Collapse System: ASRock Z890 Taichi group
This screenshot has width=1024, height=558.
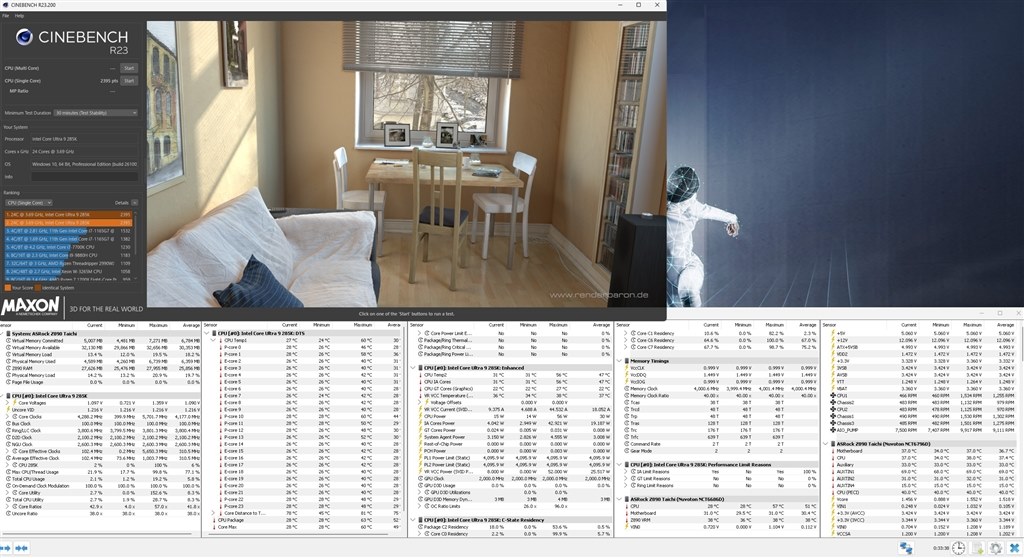(x=3, y=334)
